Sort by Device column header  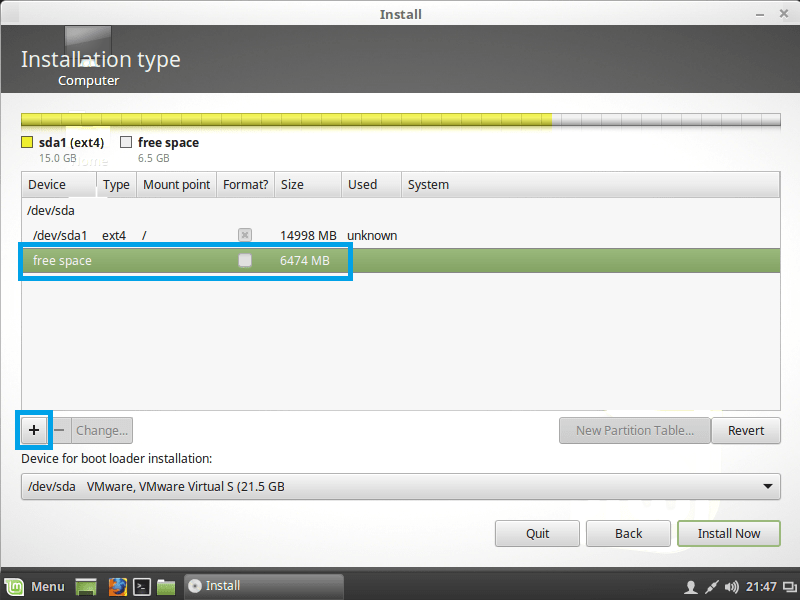[x=59, y=185]
